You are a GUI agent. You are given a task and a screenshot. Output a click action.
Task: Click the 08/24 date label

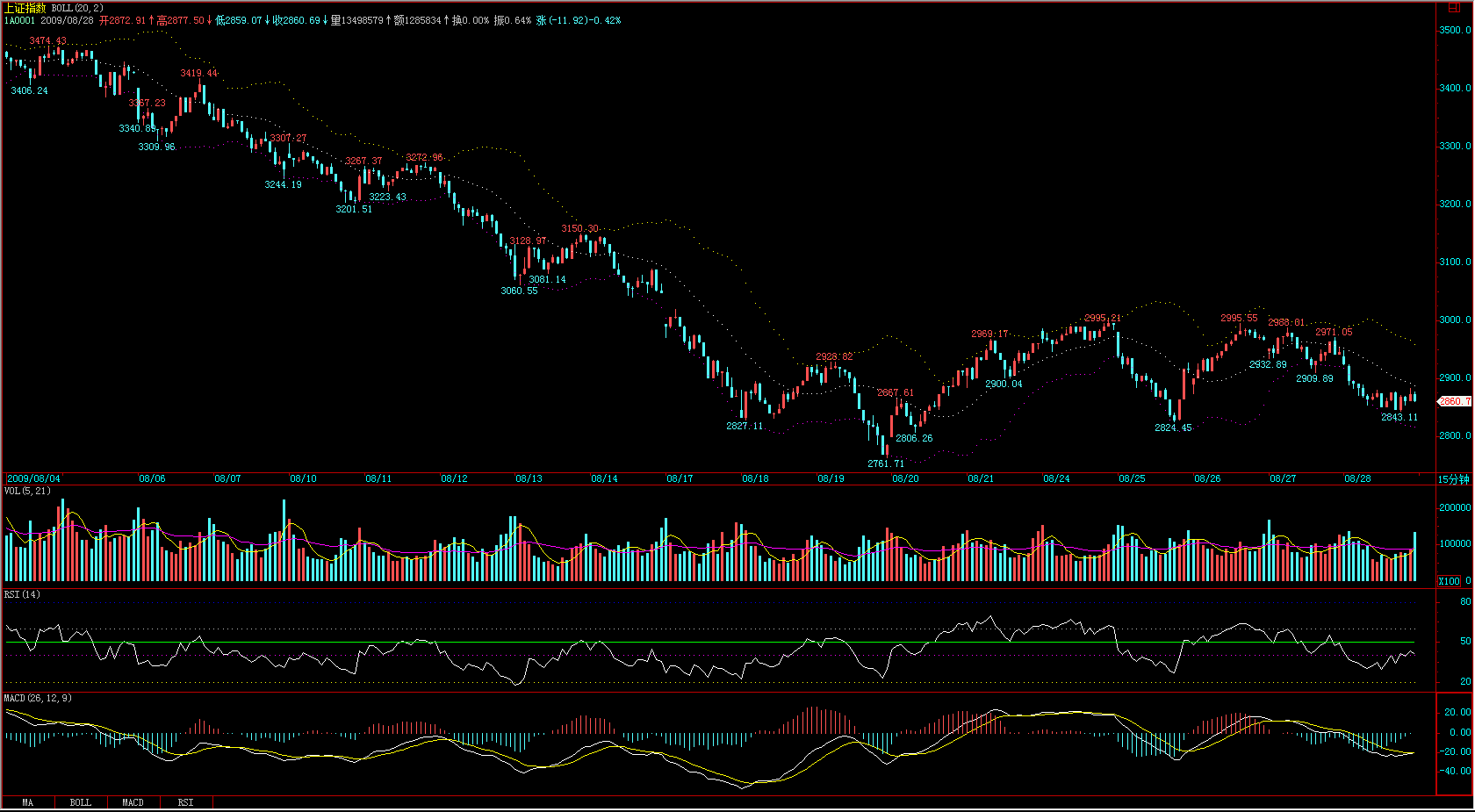[1057, 478]
